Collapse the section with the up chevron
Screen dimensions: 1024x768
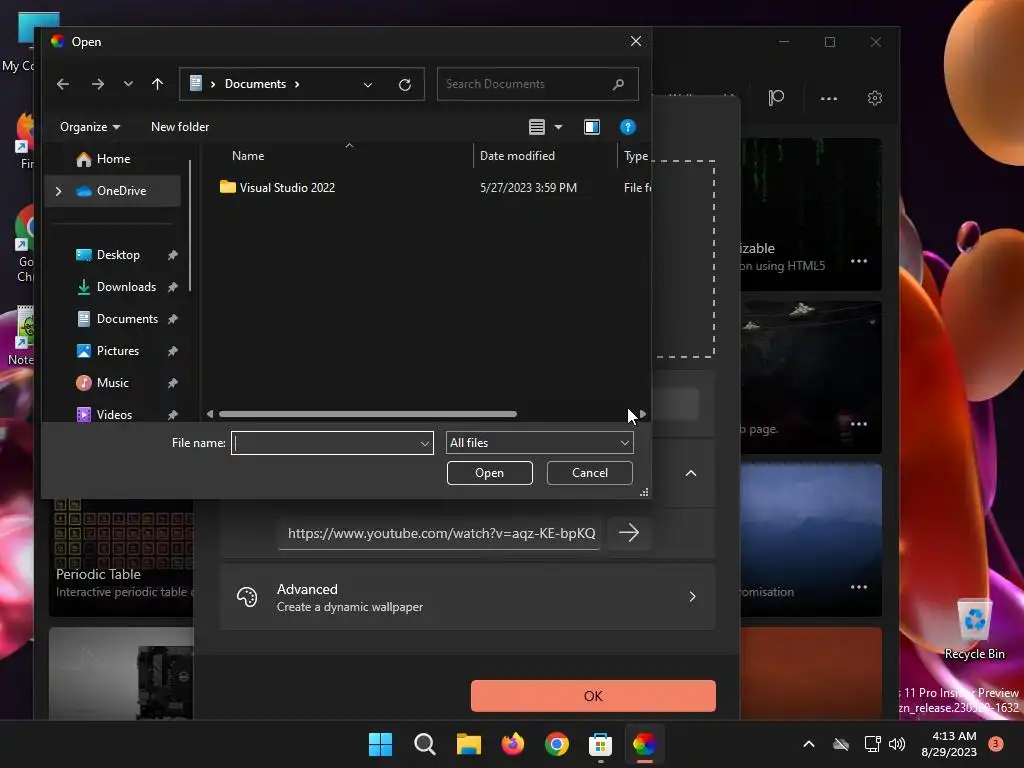(691, 473)
